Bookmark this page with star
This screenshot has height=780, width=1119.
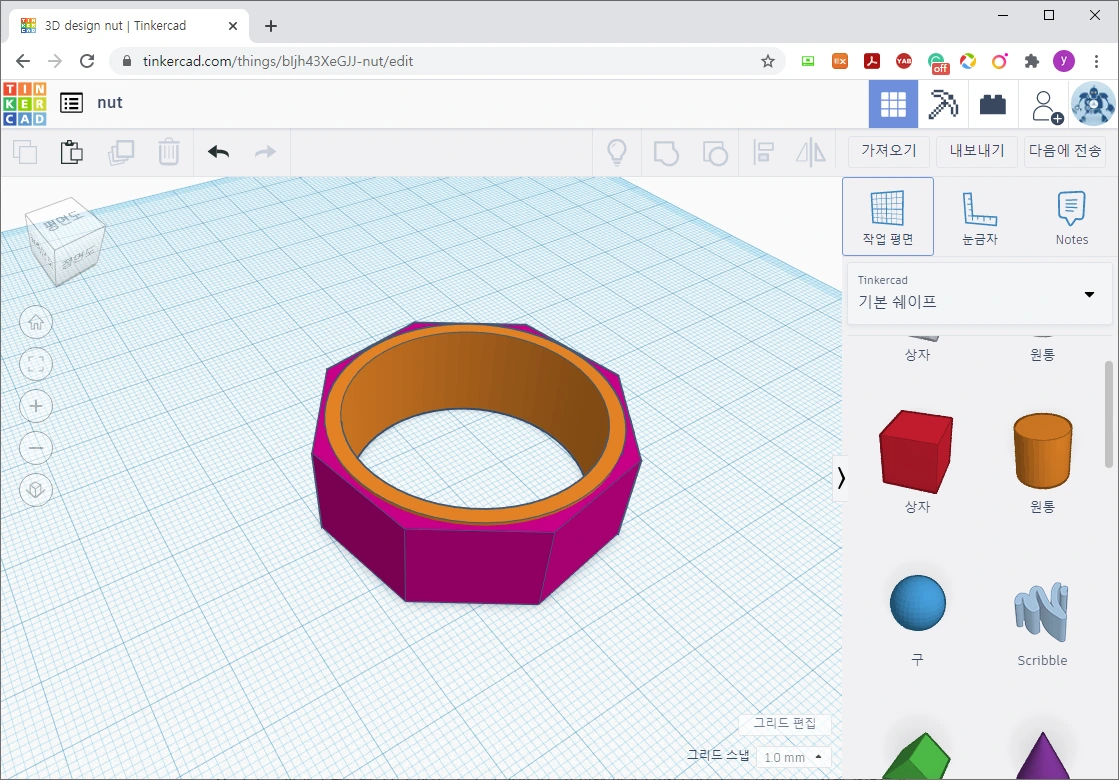[x=767, y=61]
